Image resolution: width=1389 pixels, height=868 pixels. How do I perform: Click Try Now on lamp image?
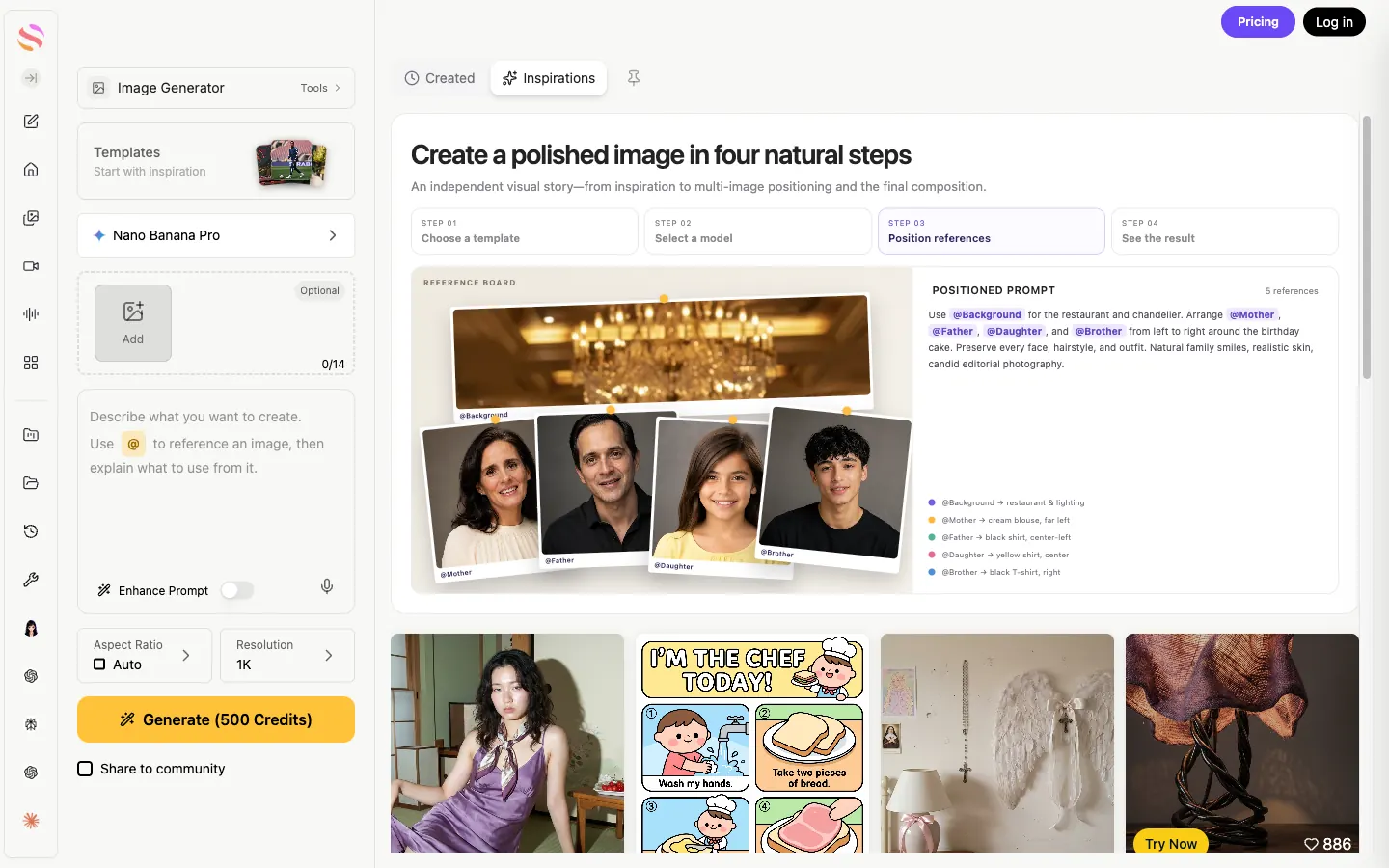1171,843
